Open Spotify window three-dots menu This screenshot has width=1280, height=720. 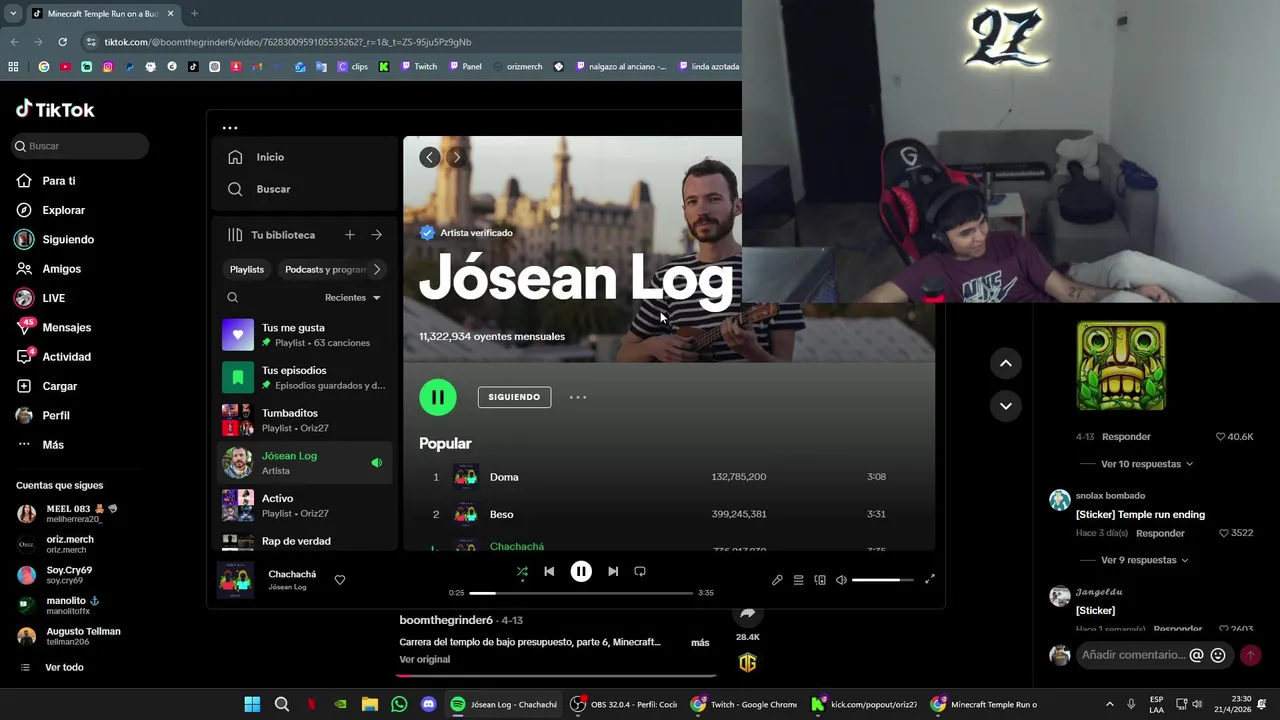(x=230, y=128)
